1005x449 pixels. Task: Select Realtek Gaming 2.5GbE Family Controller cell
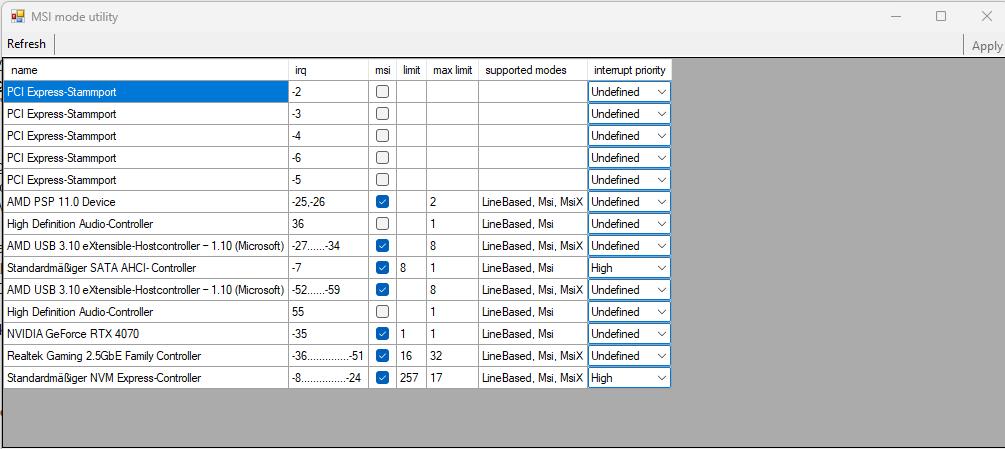coord(146,355)
